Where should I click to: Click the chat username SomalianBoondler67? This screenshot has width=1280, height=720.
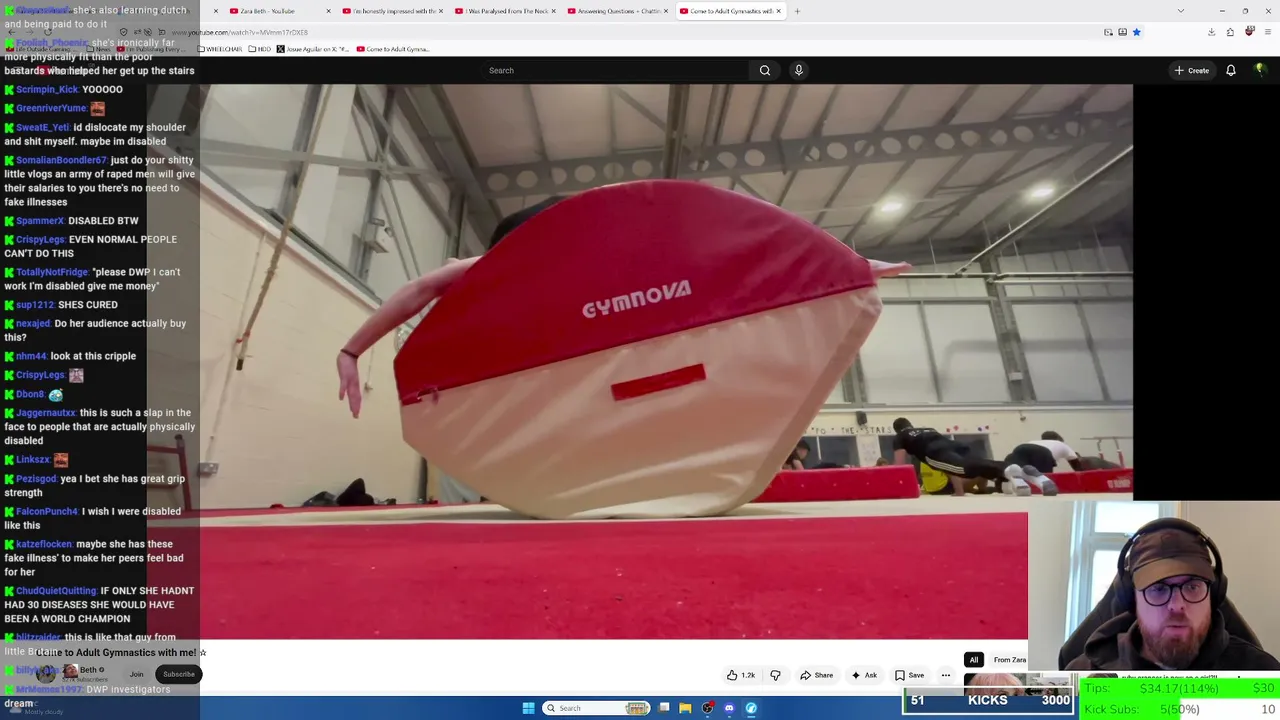click(x=61, y=160)
